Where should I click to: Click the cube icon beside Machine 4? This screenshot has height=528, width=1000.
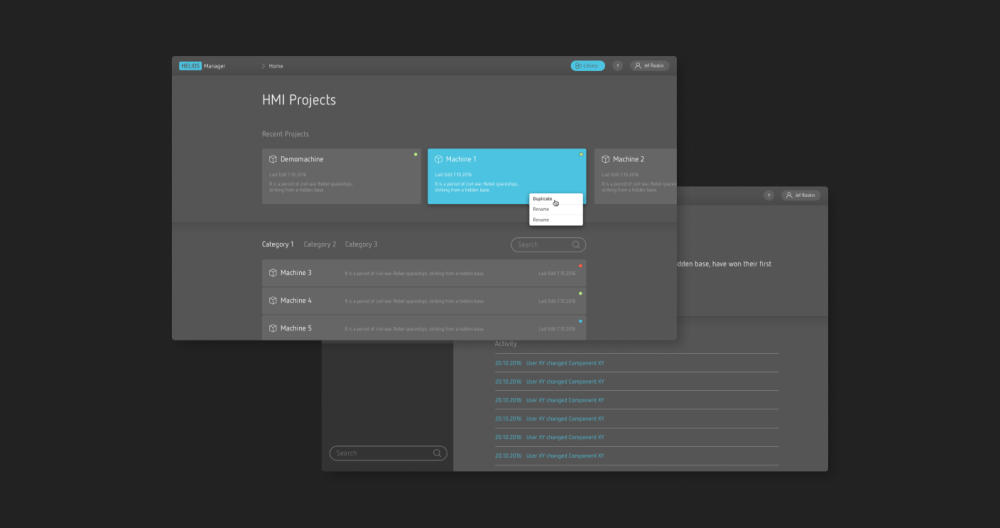(x=273, y=300)
